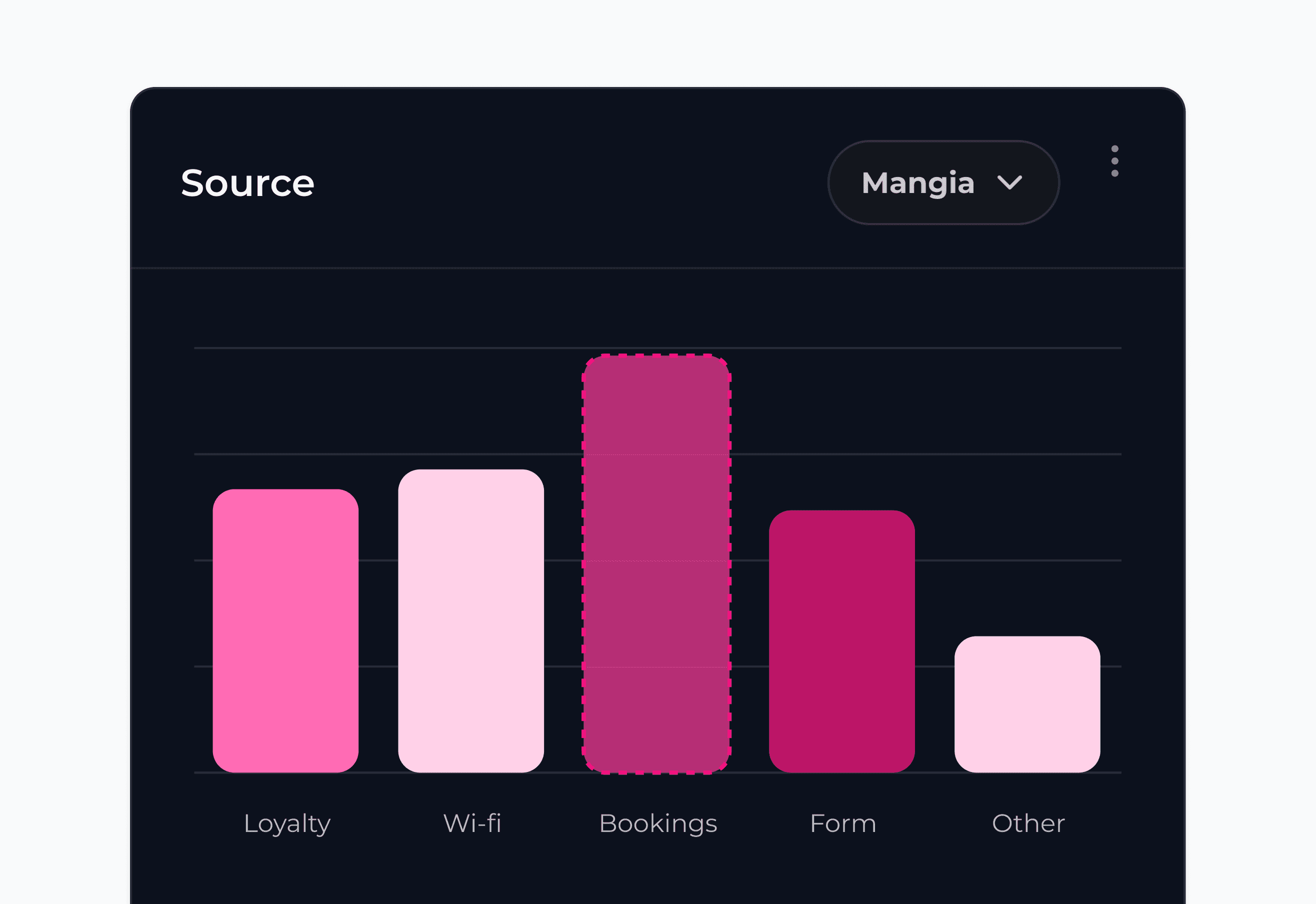
Task: Click the Form axis label
Action: (842, 823)
